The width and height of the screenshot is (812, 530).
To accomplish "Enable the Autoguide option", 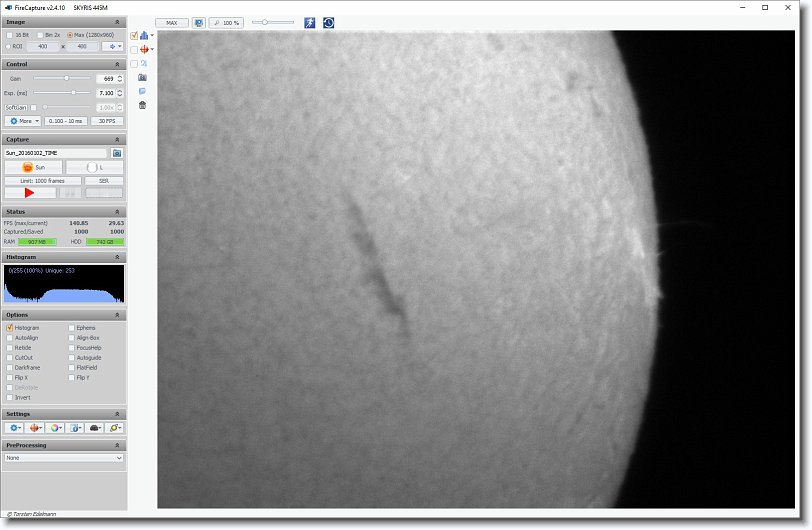I will [x=71, y=357].
